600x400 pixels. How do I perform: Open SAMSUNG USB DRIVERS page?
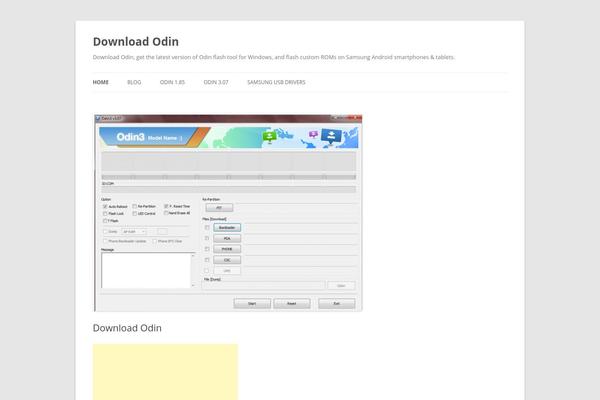point(276,82)
